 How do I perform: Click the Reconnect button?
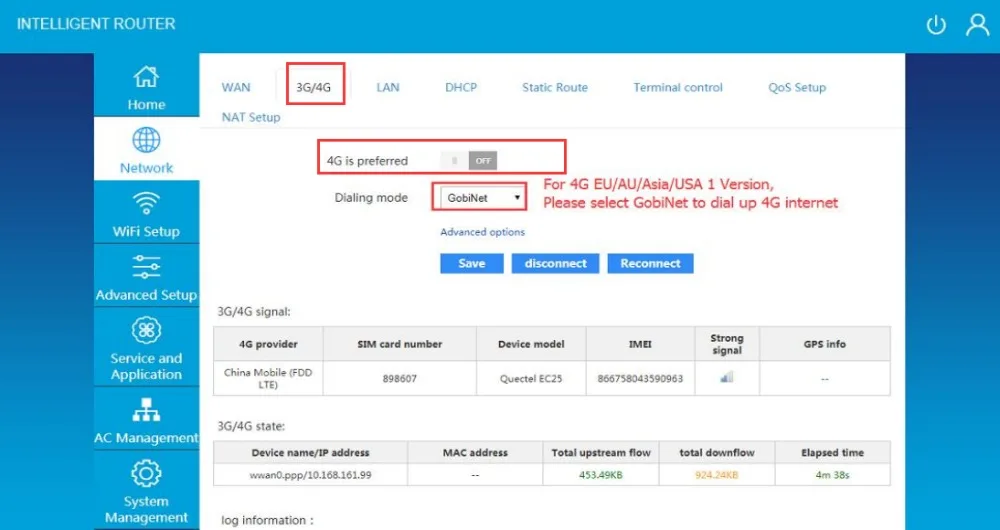(x=651, y=263)
